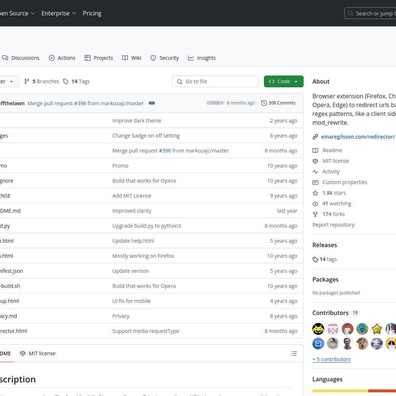Open the Pricing page

click(92, 13)
